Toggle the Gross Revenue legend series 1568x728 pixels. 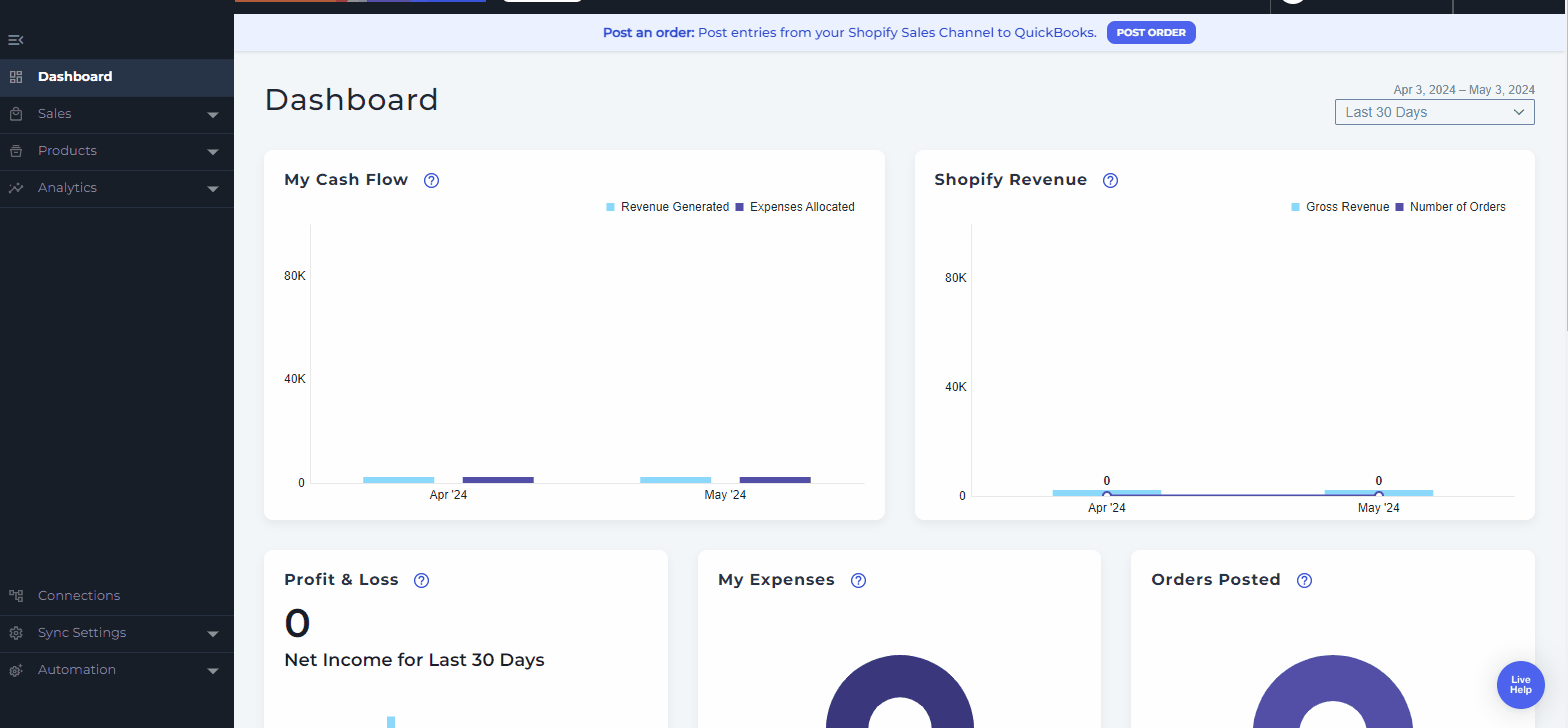point(1340,207)
